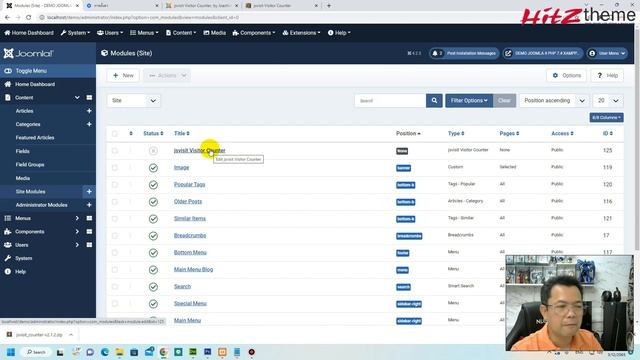The height and width of the screenshot is (360, 640).
Task: Open Users dashboard grid icon
Action: pyautogui.click(x=89, y=245)
